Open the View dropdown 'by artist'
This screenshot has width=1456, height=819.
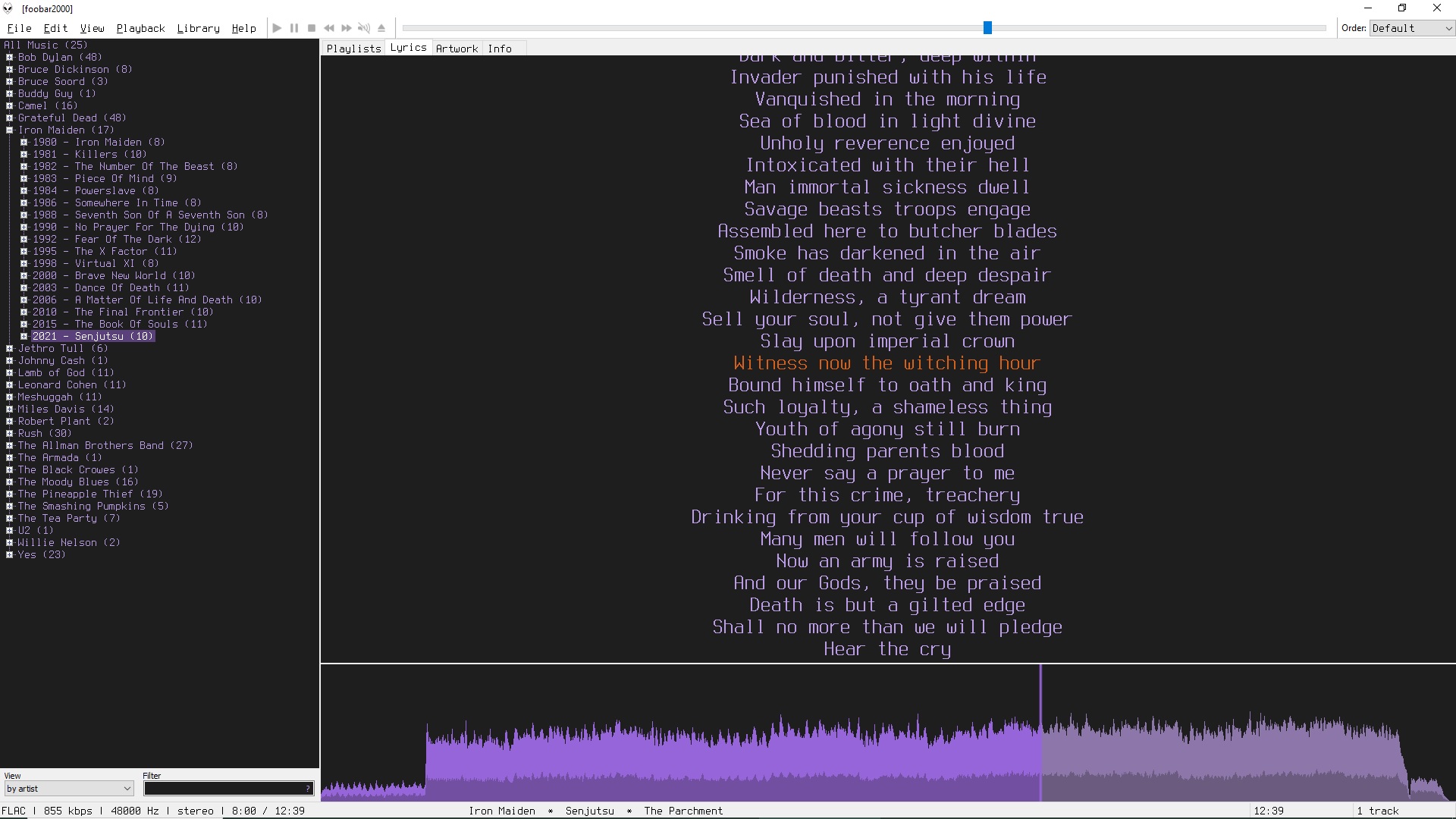tap(68, 789)
